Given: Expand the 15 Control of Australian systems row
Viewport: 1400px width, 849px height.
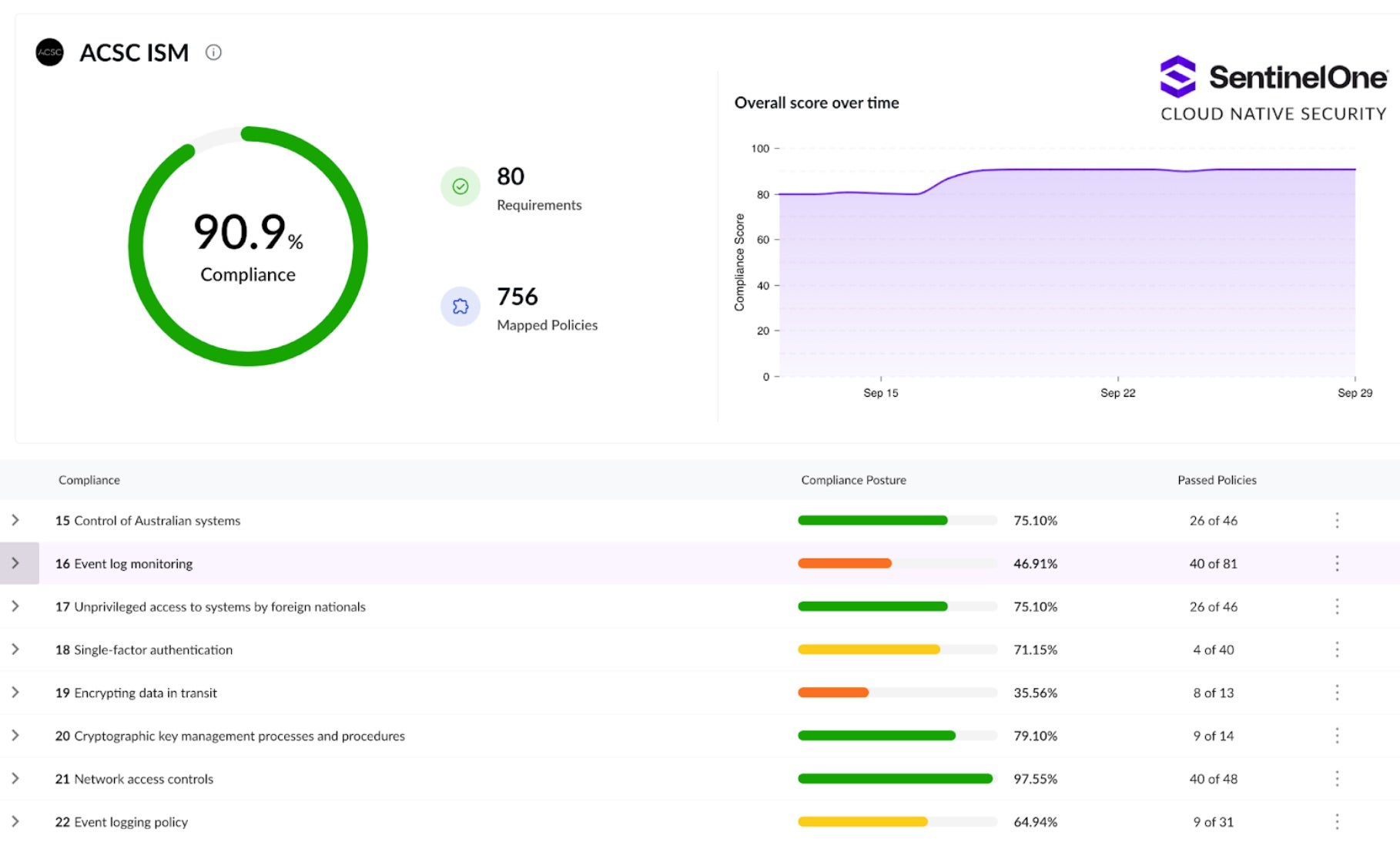Looking at the screenshot, I should 15,521.
